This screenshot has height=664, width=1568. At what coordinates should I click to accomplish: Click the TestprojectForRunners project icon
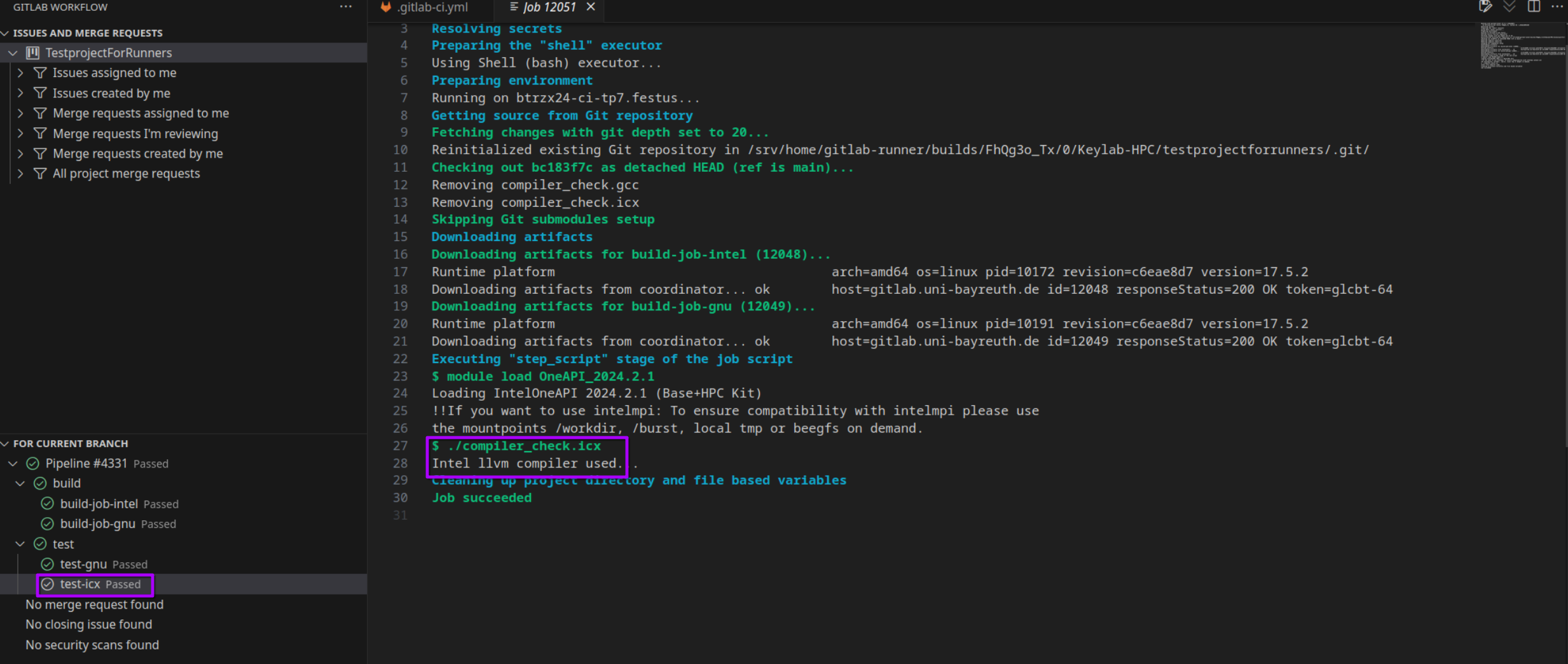pyautogui.click(x=32, y=53)
